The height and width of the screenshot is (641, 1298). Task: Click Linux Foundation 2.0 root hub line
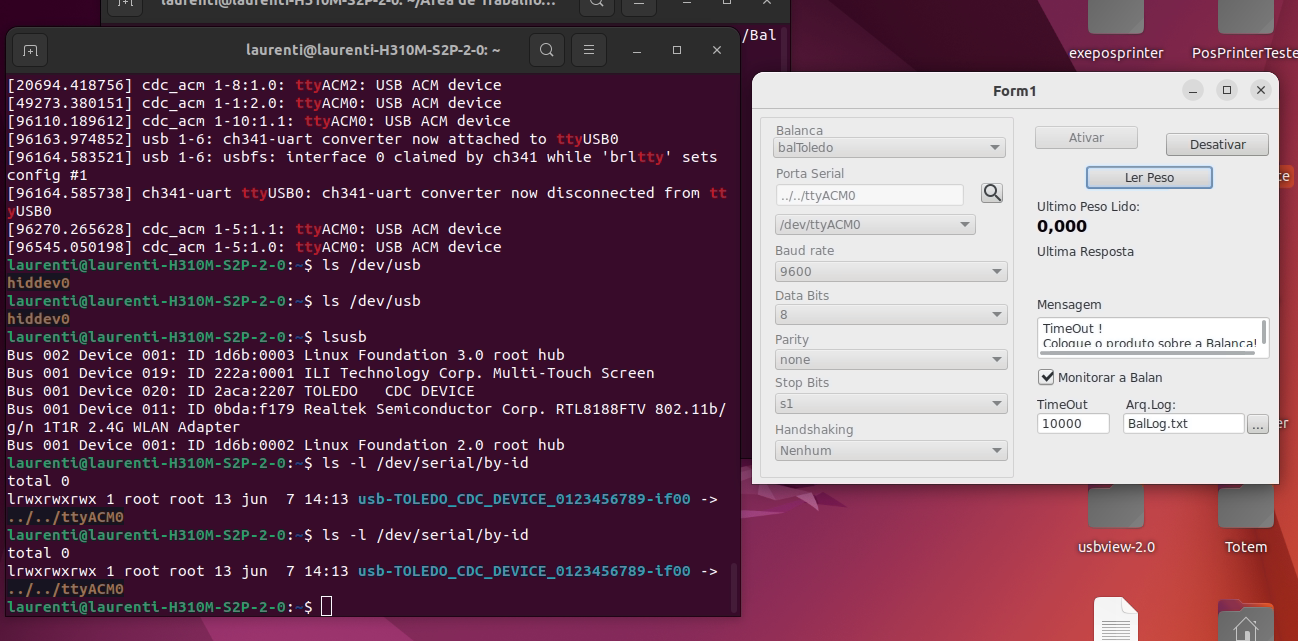coord(285,445)
